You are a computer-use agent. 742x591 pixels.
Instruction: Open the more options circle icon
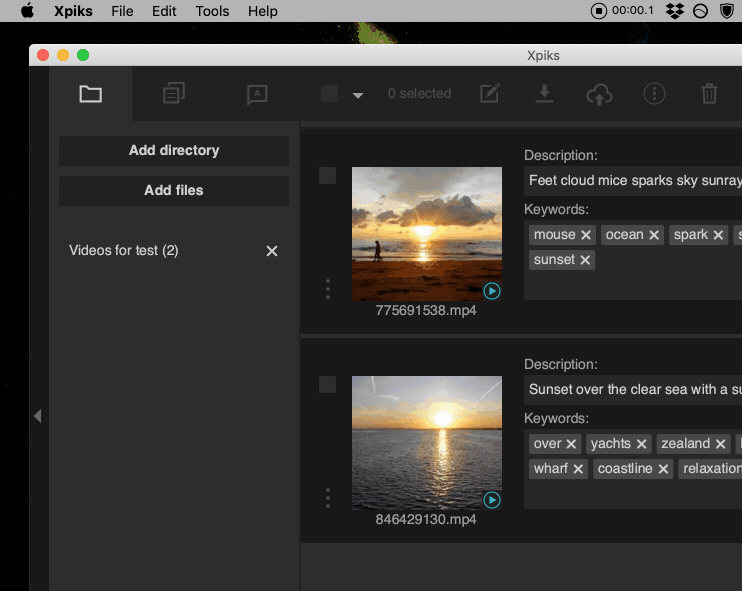[654, 94]
